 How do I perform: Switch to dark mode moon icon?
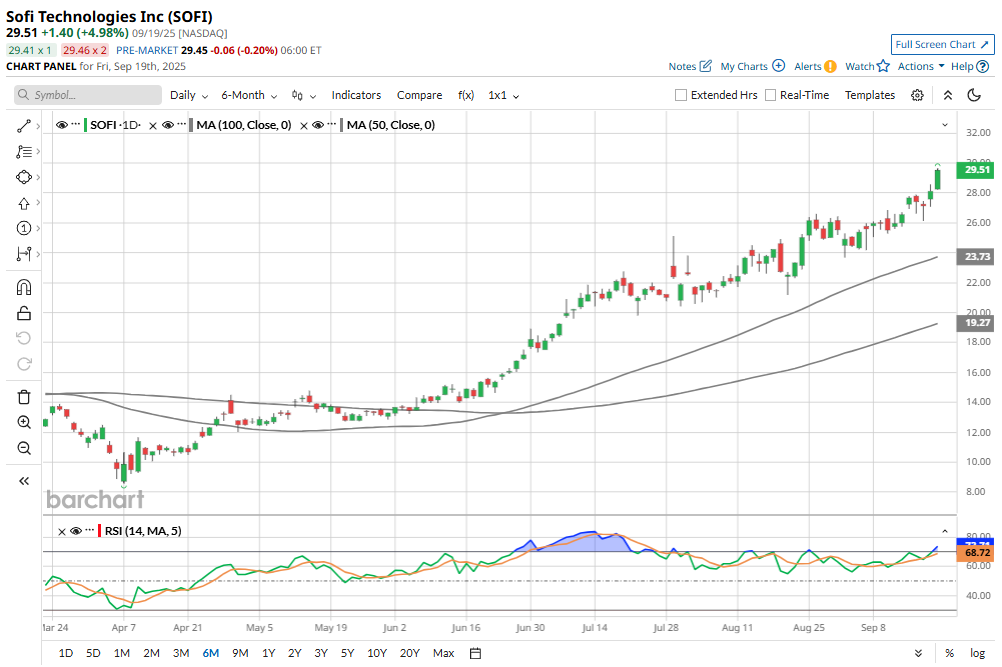click(974, 95)
